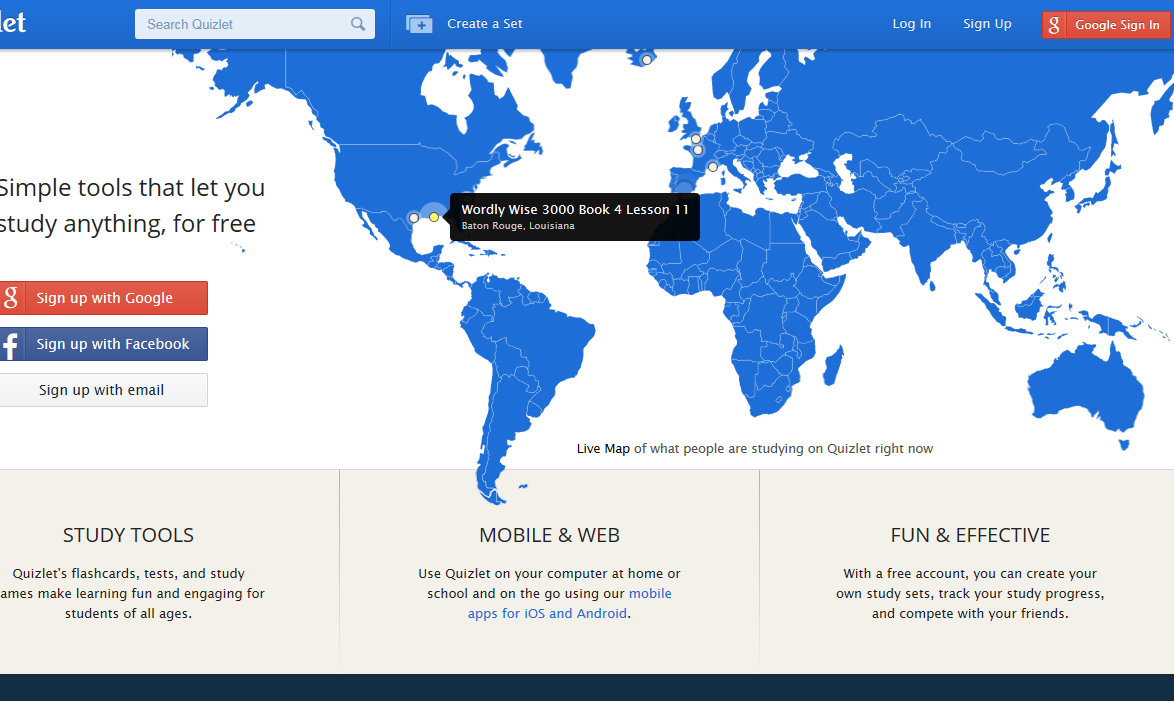Select the yellow study marker near the Gulf
This screenshot has height=701, width=1174.
[x=433, y=217]
